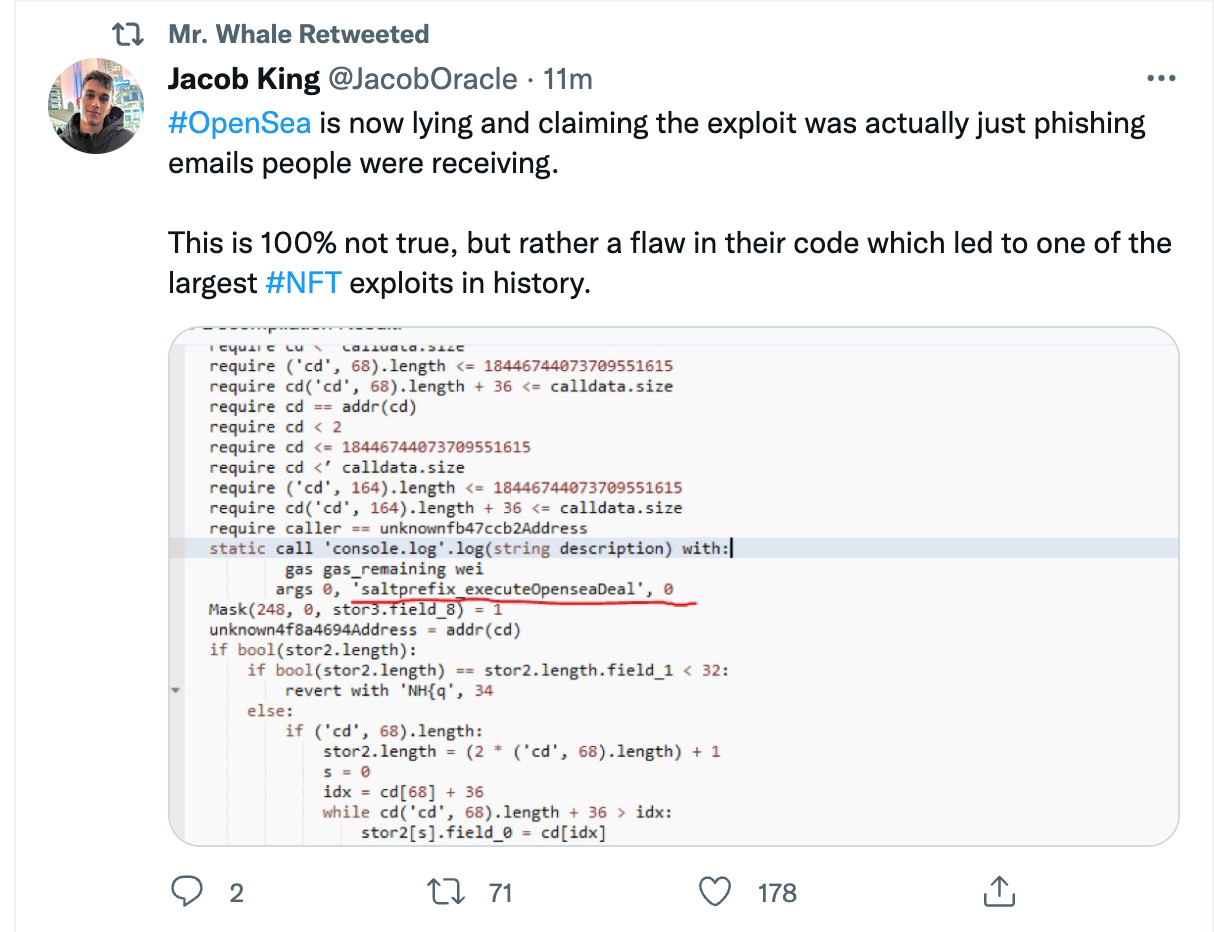
Task: Click the like count of 178
Action: point(777,892)
